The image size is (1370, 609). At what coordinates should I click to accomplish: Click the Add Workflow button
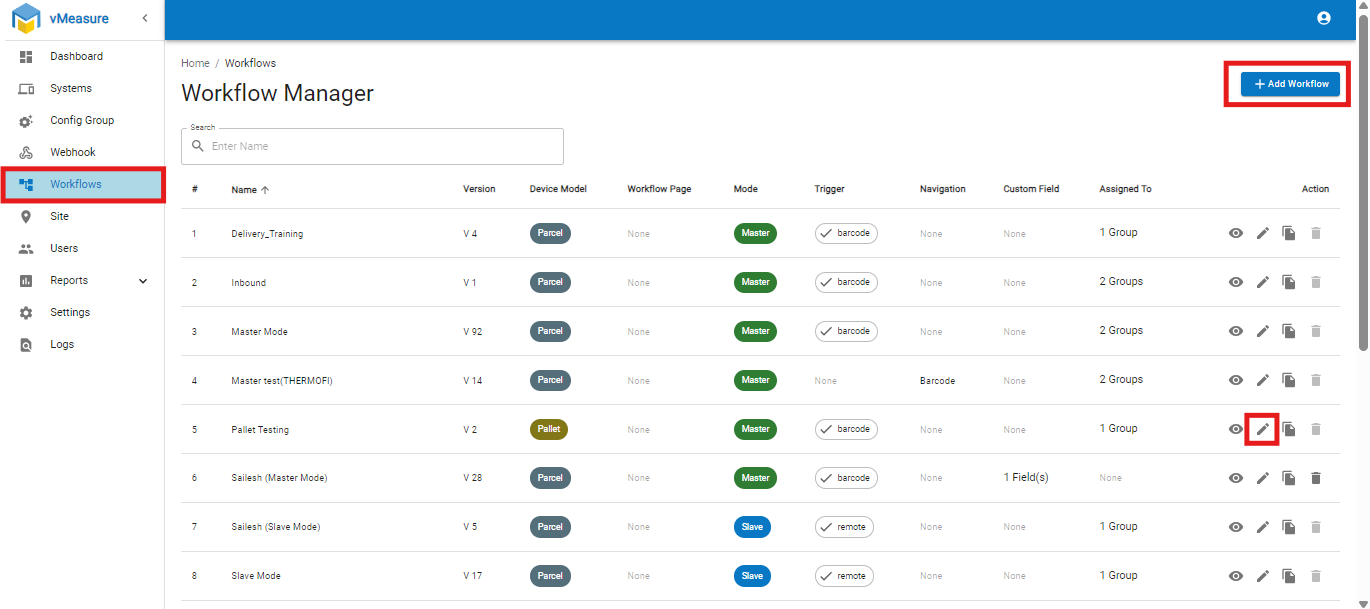pyautogui.click(x=1290, y=84)
